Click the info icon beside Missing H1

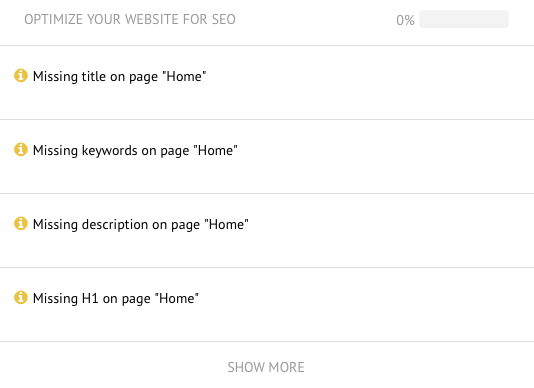pos(20,297)
